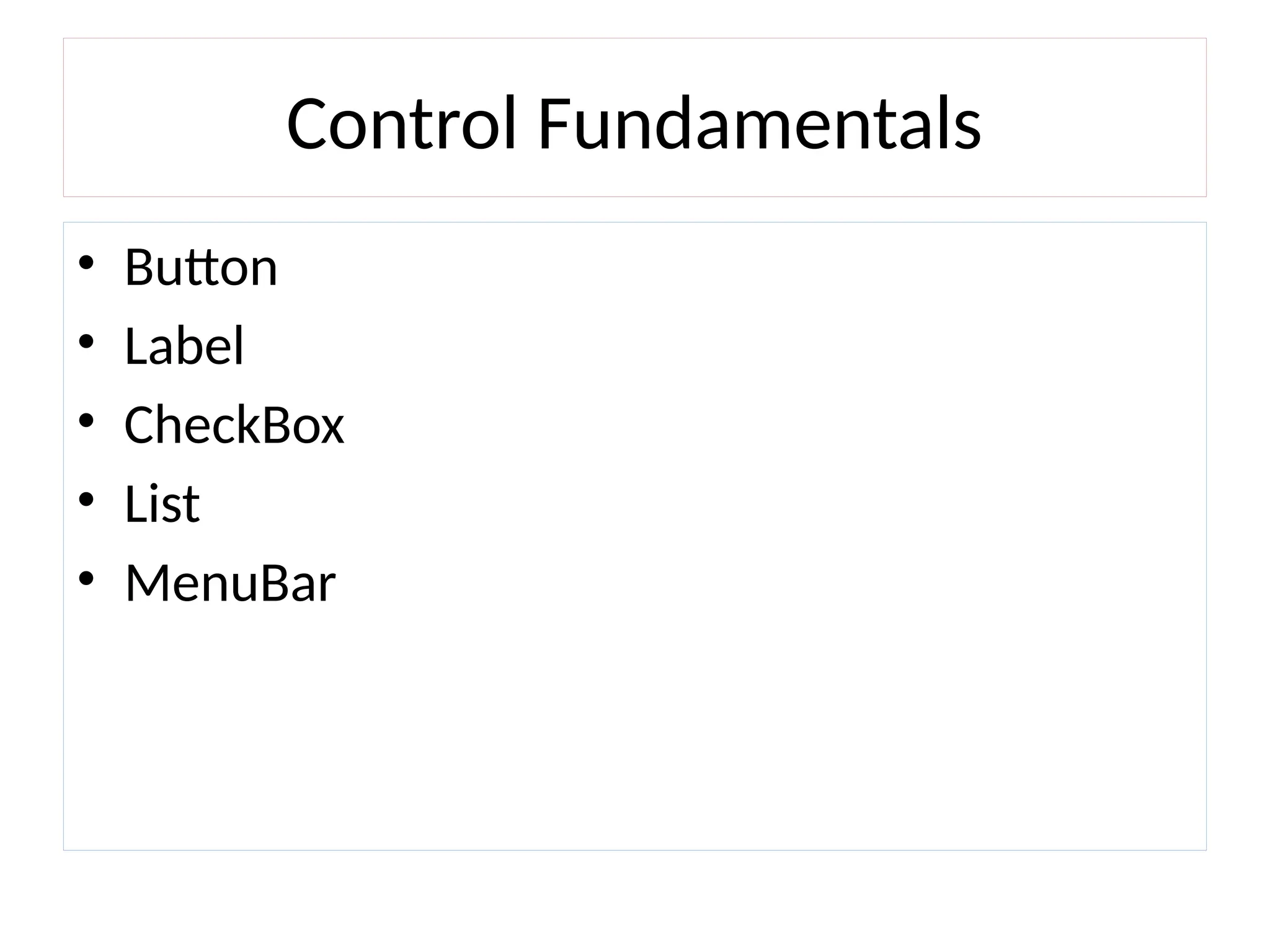
Task: Select the "List" bullet item text
Action: [x=162, y=504]
